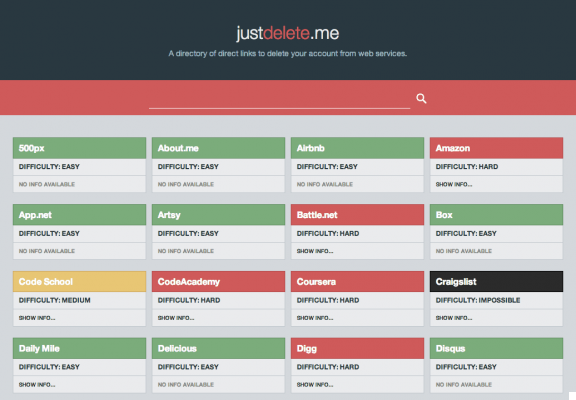Screen dimensions: 576x400
Task: Focus the search input field
Action: pos(279,98)
